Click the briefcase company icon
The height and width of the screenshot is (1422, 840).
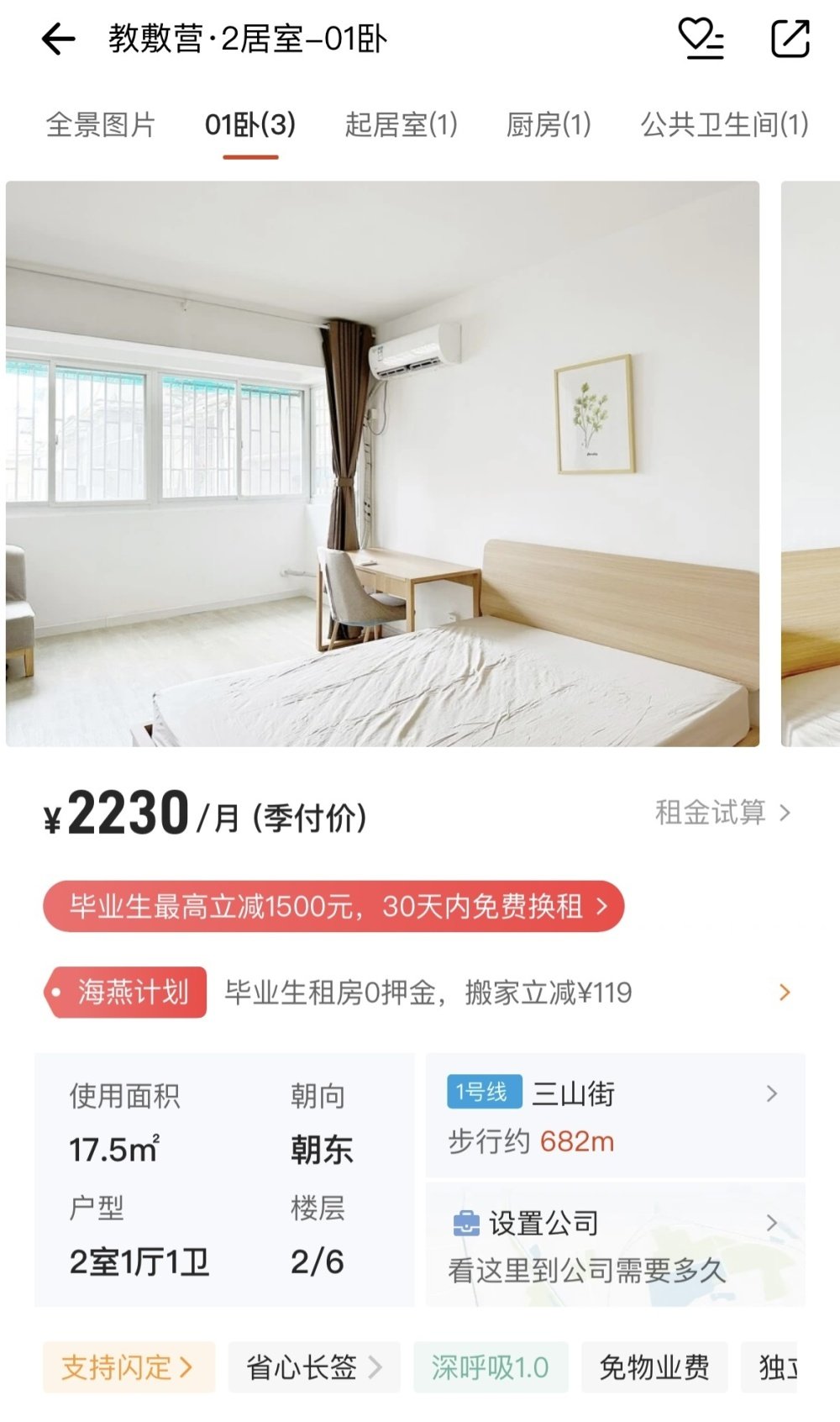(x=466, y=1223)
